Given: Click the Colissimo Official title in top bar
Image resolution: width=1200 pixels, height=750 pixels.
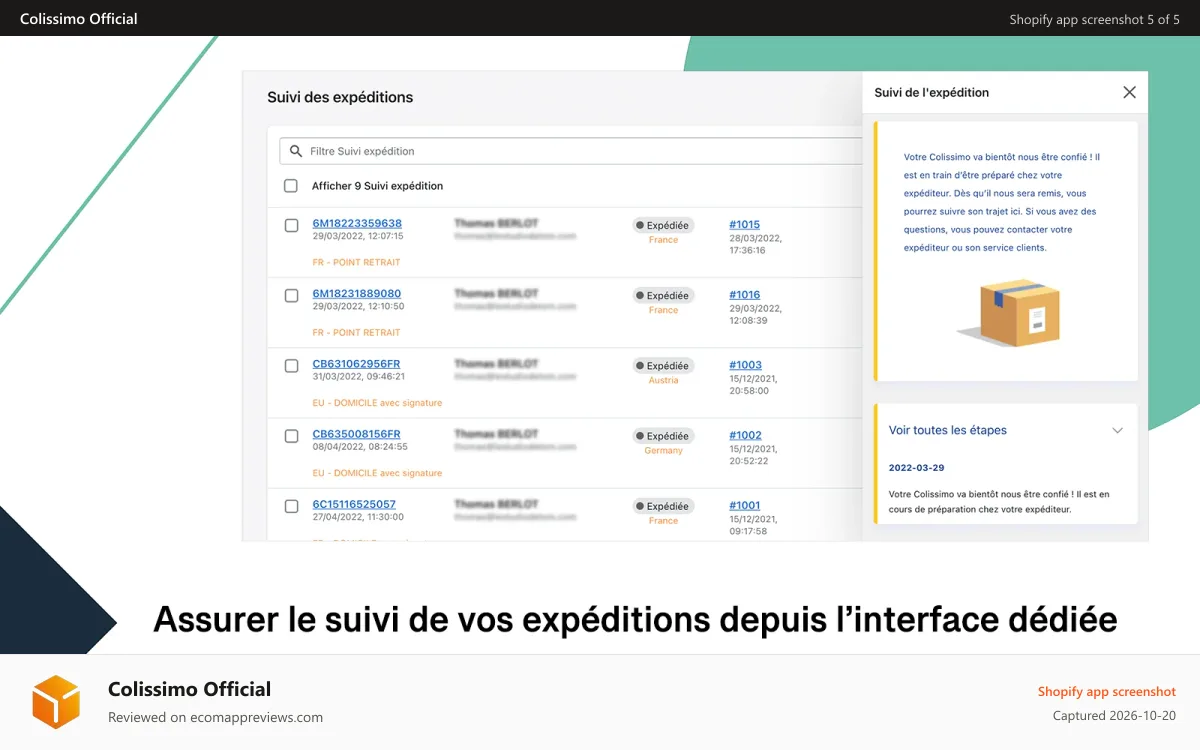Looking at the screenshot, I should [79, 18].
